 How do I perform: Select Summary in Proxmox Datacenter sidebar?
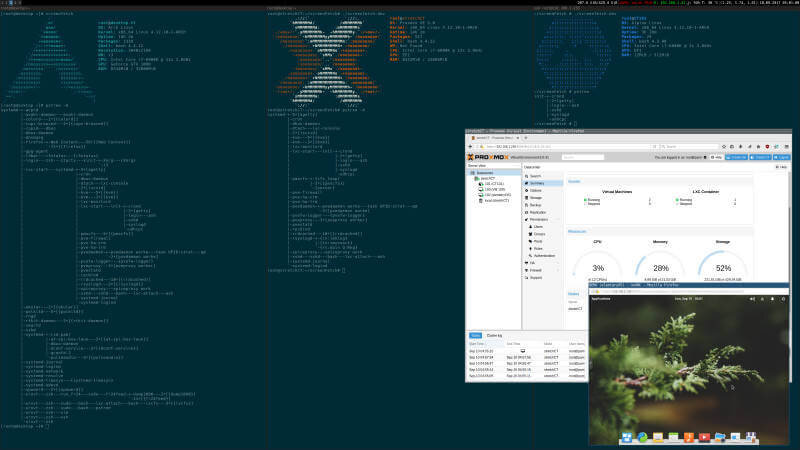pyautogui.click(x=542, y=183)
